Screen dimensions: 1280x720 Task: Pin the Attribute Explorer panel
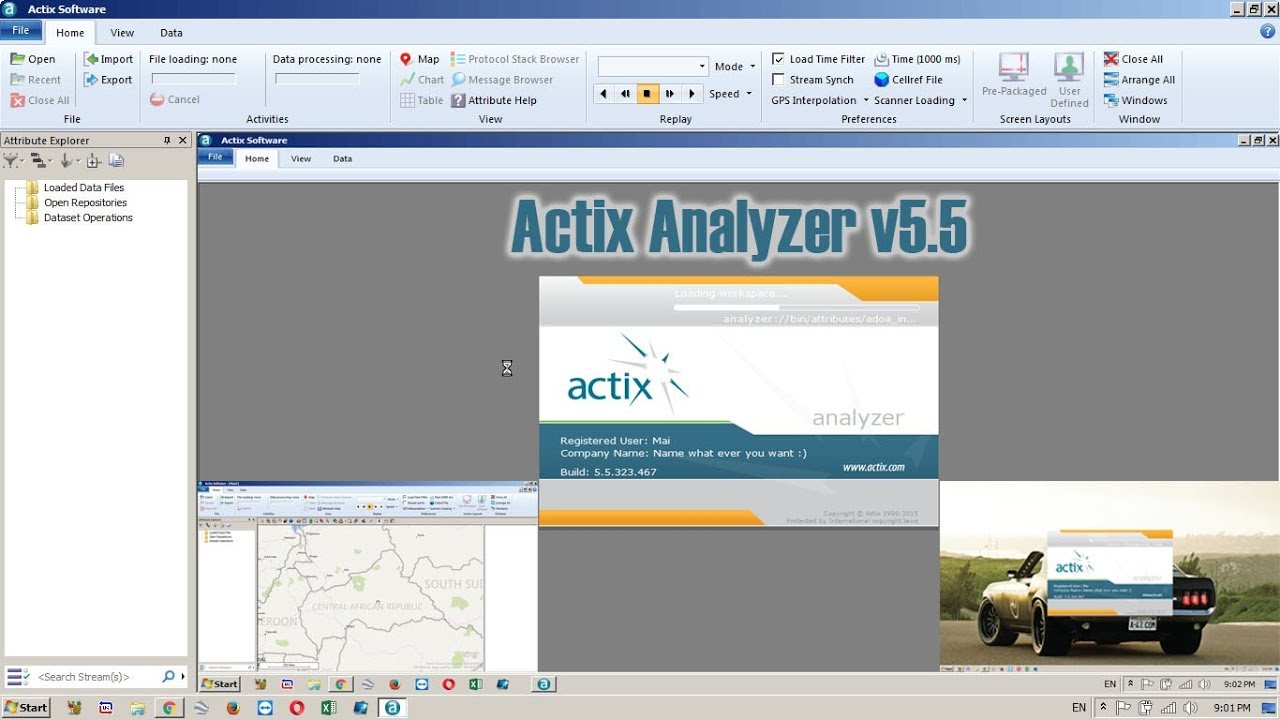coord(167,141)
